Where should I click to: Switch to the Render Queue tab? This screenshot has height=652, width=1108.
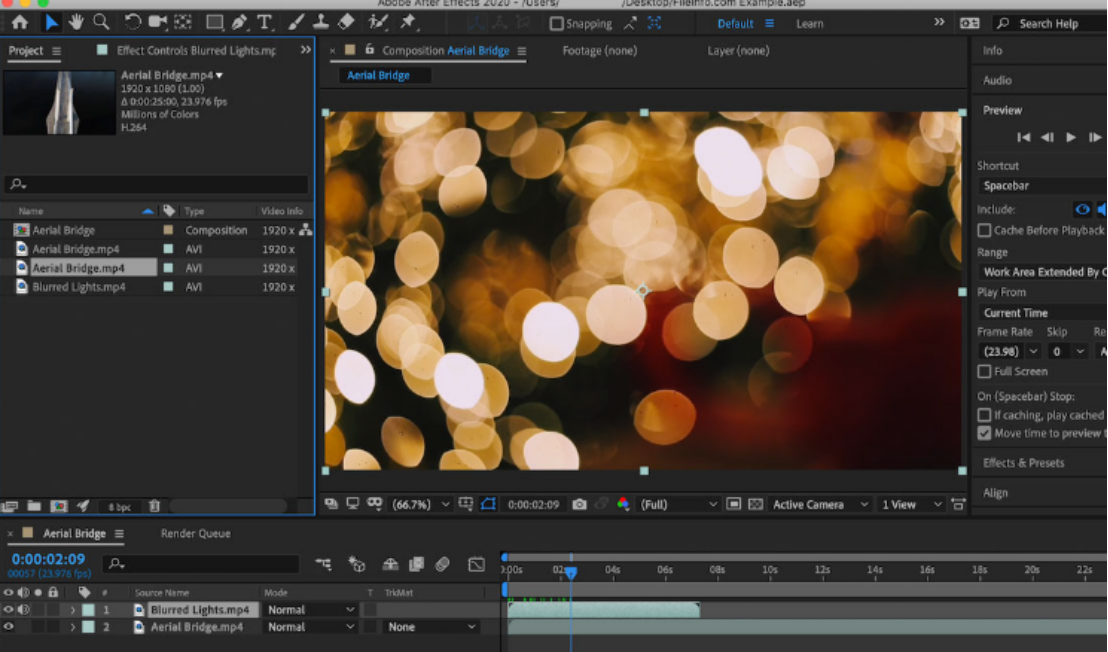pyautogui.click(x=195, y=533)
